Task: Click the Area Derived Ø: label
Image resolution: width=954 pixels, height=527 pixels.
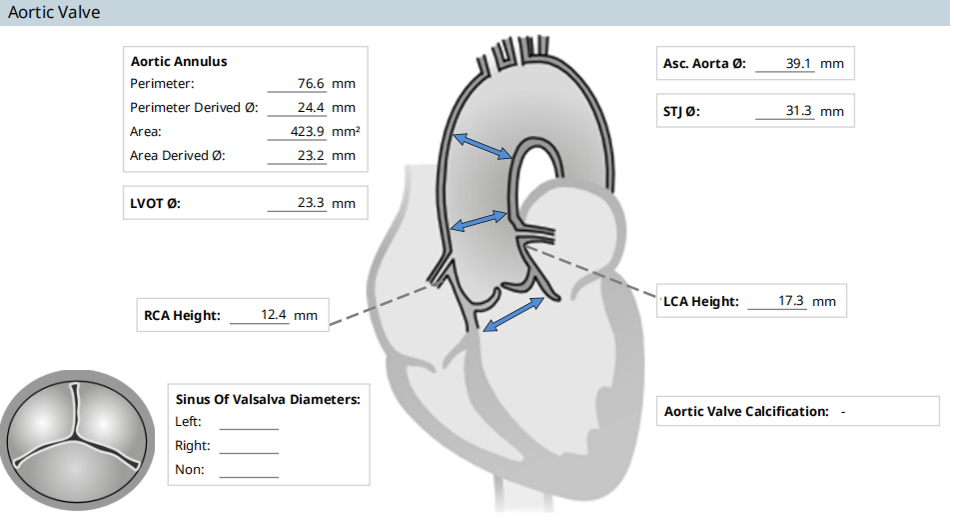Action: 178,156
